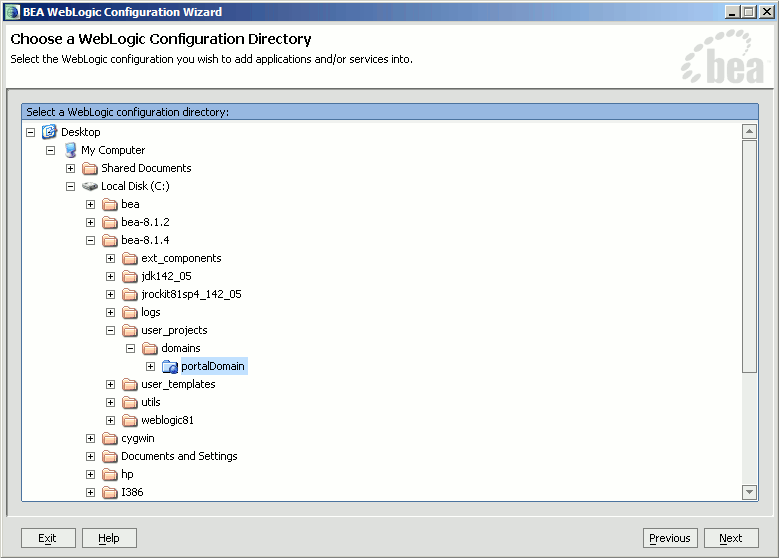
Task: Click the bea folder icon
Action: click(110, 204)
